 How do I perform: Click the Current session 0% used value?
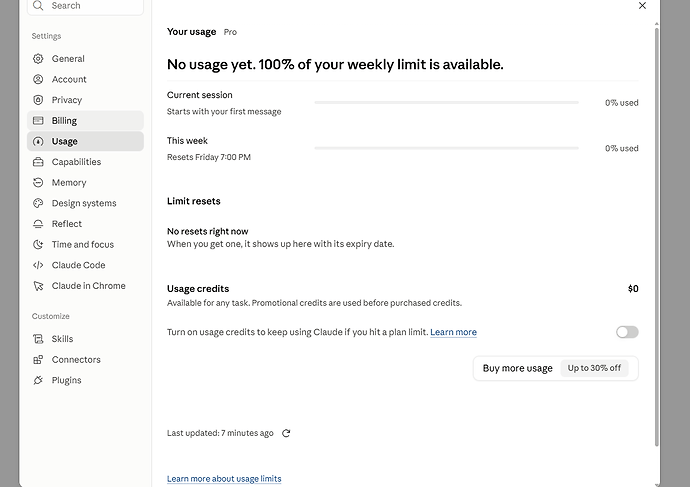[x=621, y=103]
